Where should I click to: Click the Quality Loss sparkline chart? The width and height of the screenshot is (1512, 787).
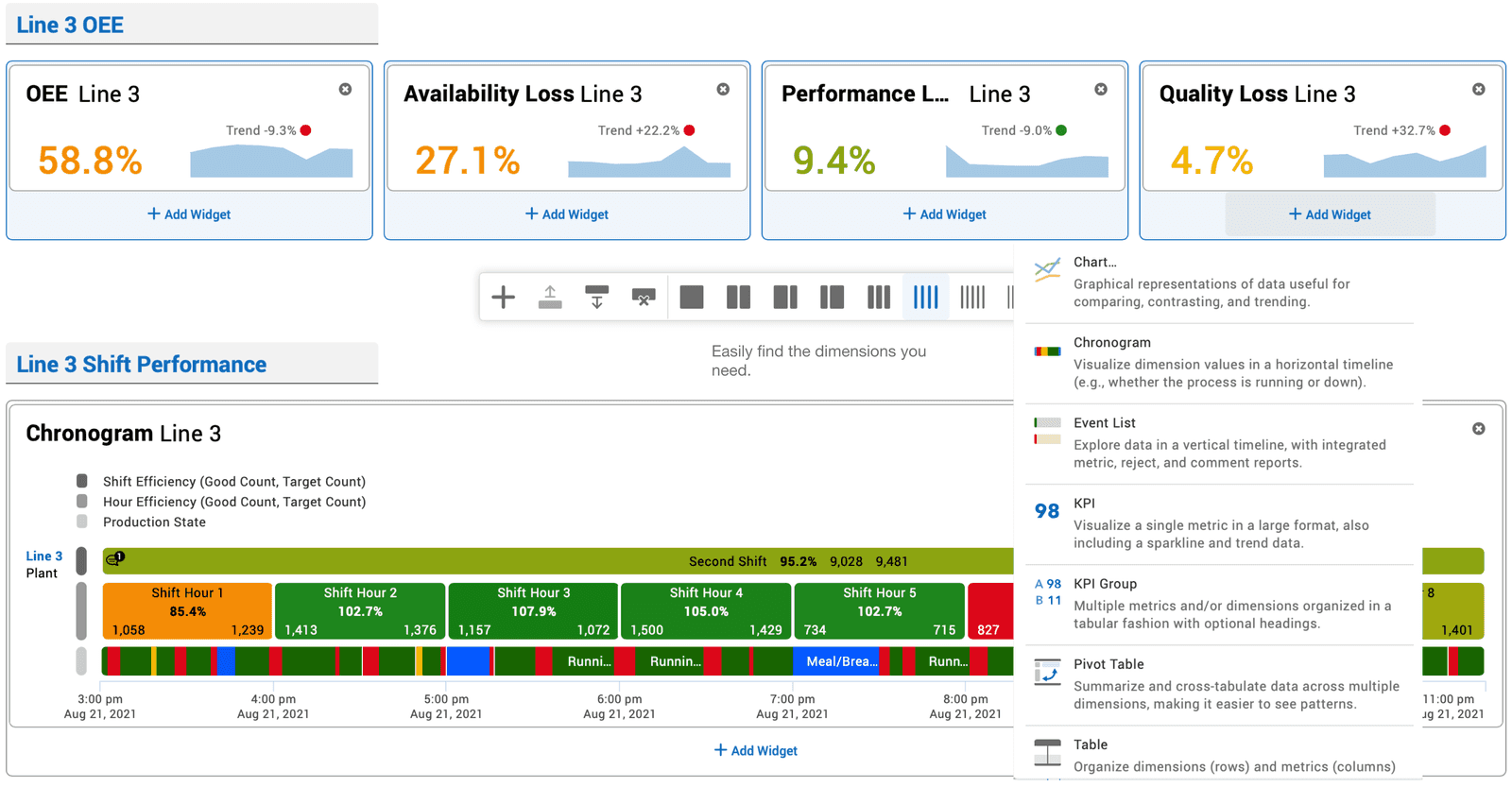pos(1405,162)
